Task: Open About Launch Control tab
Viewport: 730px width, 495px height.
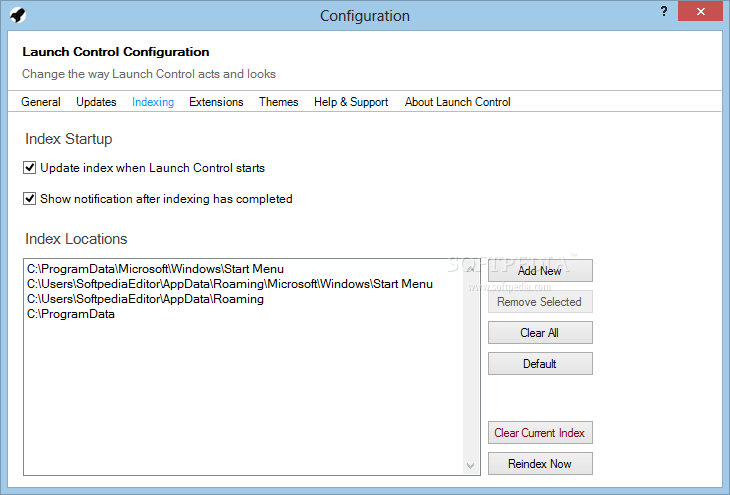Action: pos(458,102)
